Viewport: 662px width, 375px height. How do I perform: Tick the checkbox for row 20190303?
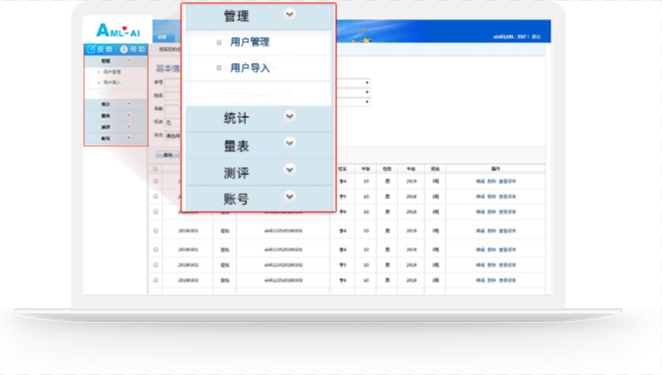(155, 280)
